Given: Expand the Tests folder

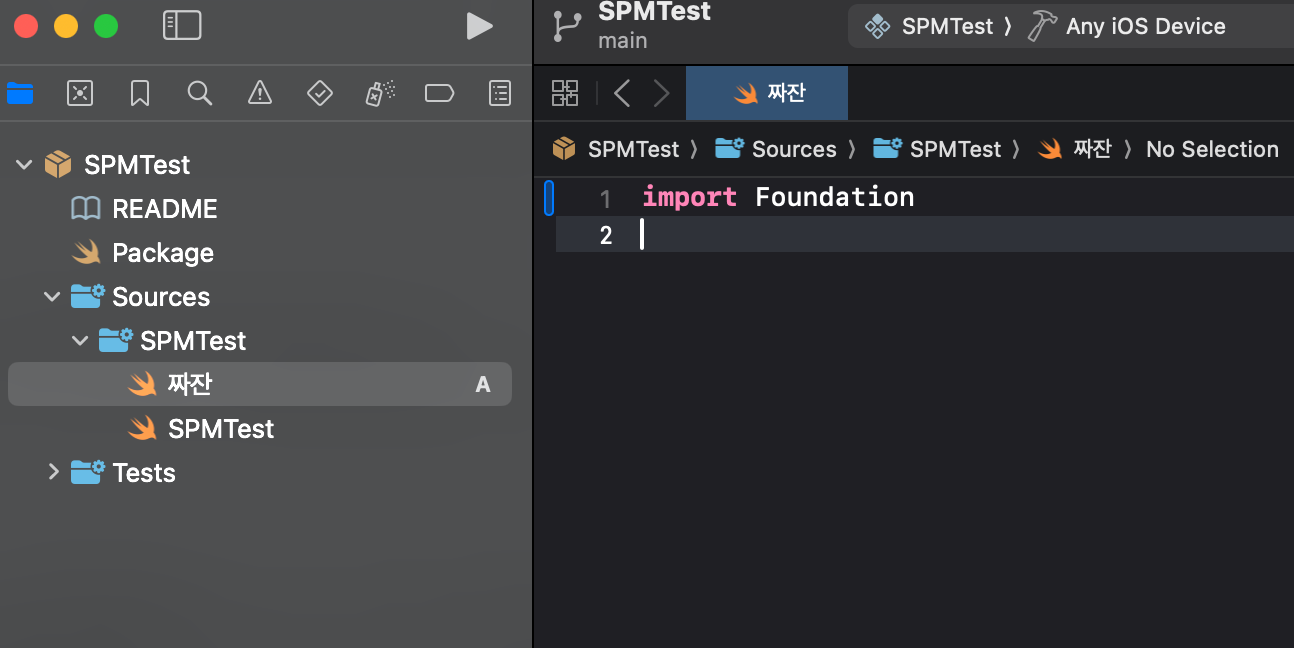Looking at the screenshot, I should point(53,472).
